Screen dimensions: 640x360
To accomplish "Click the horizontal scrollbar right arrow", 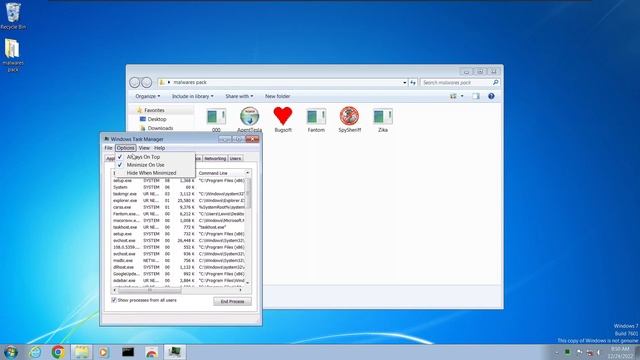I will coord(241,290).
